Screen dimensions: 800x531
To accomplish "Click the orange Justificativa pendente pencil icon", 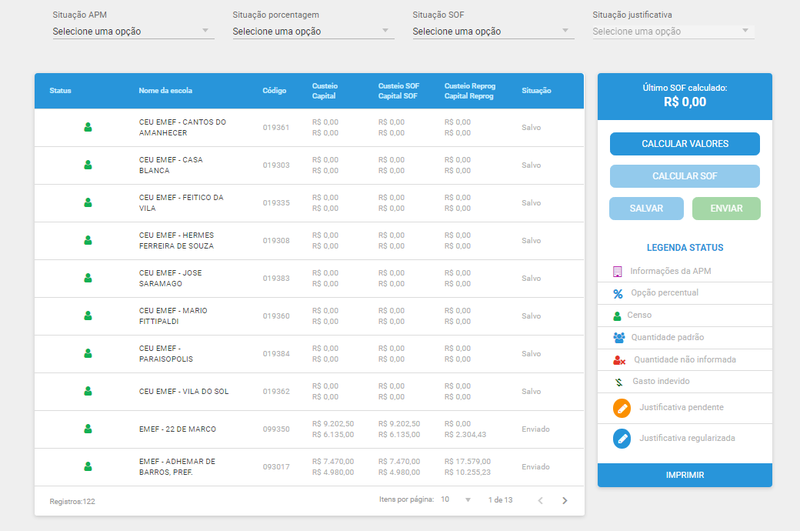I will pyautogui.click(x=622, y=408).
